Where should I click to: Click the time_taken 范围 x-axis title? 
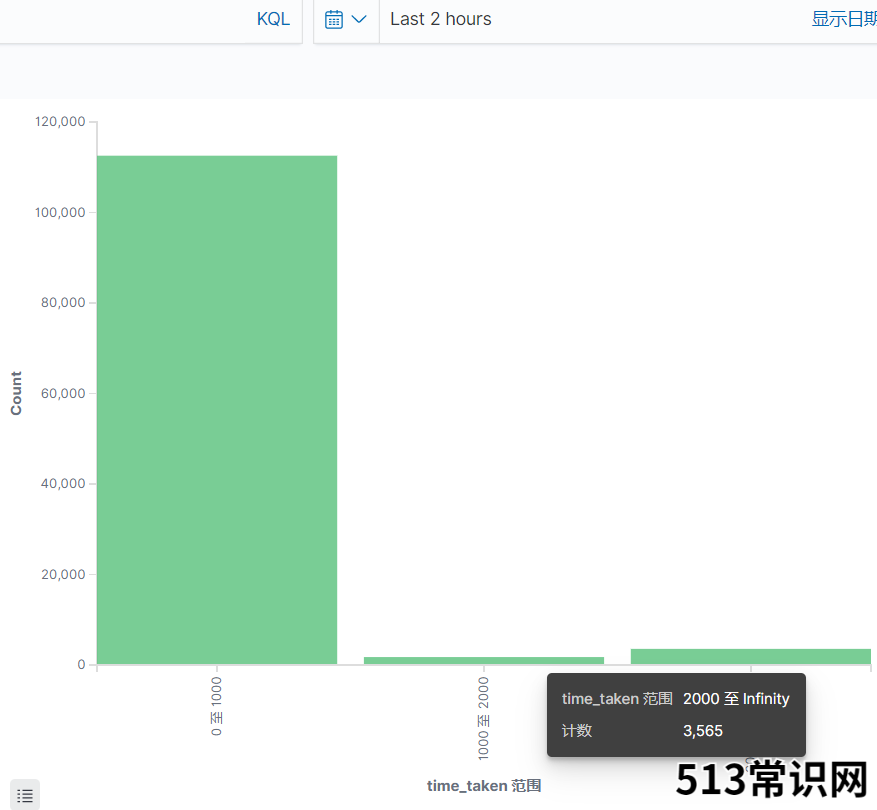(483, 786)
